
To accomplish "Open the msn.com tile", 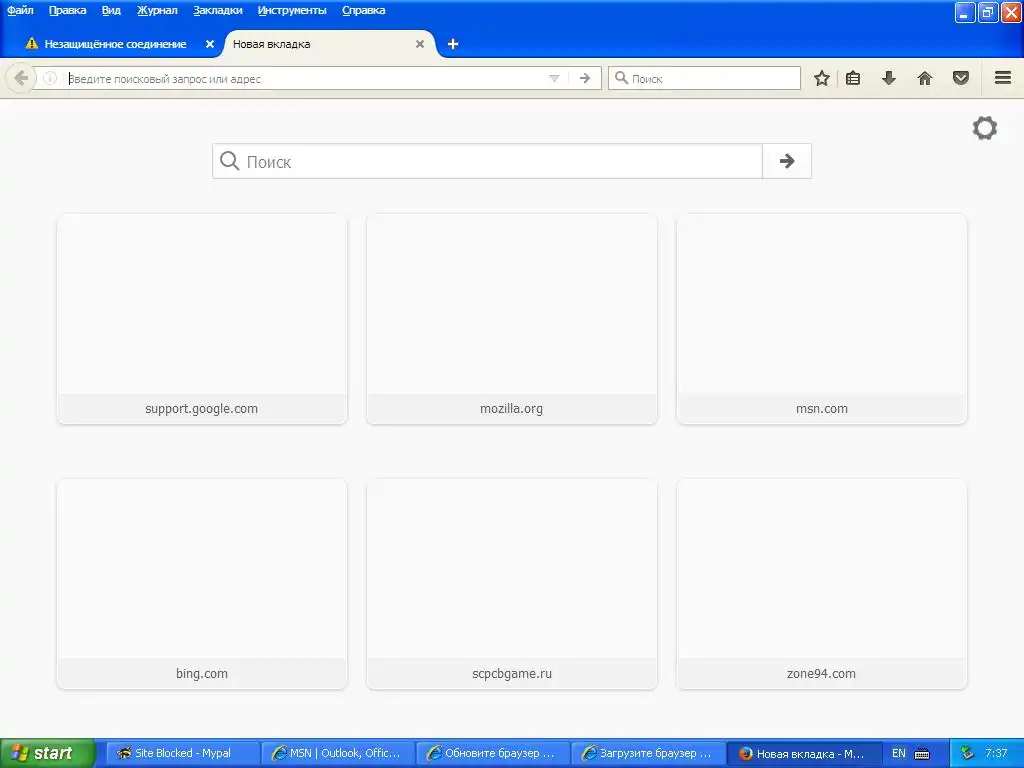I will pos(822,319).
